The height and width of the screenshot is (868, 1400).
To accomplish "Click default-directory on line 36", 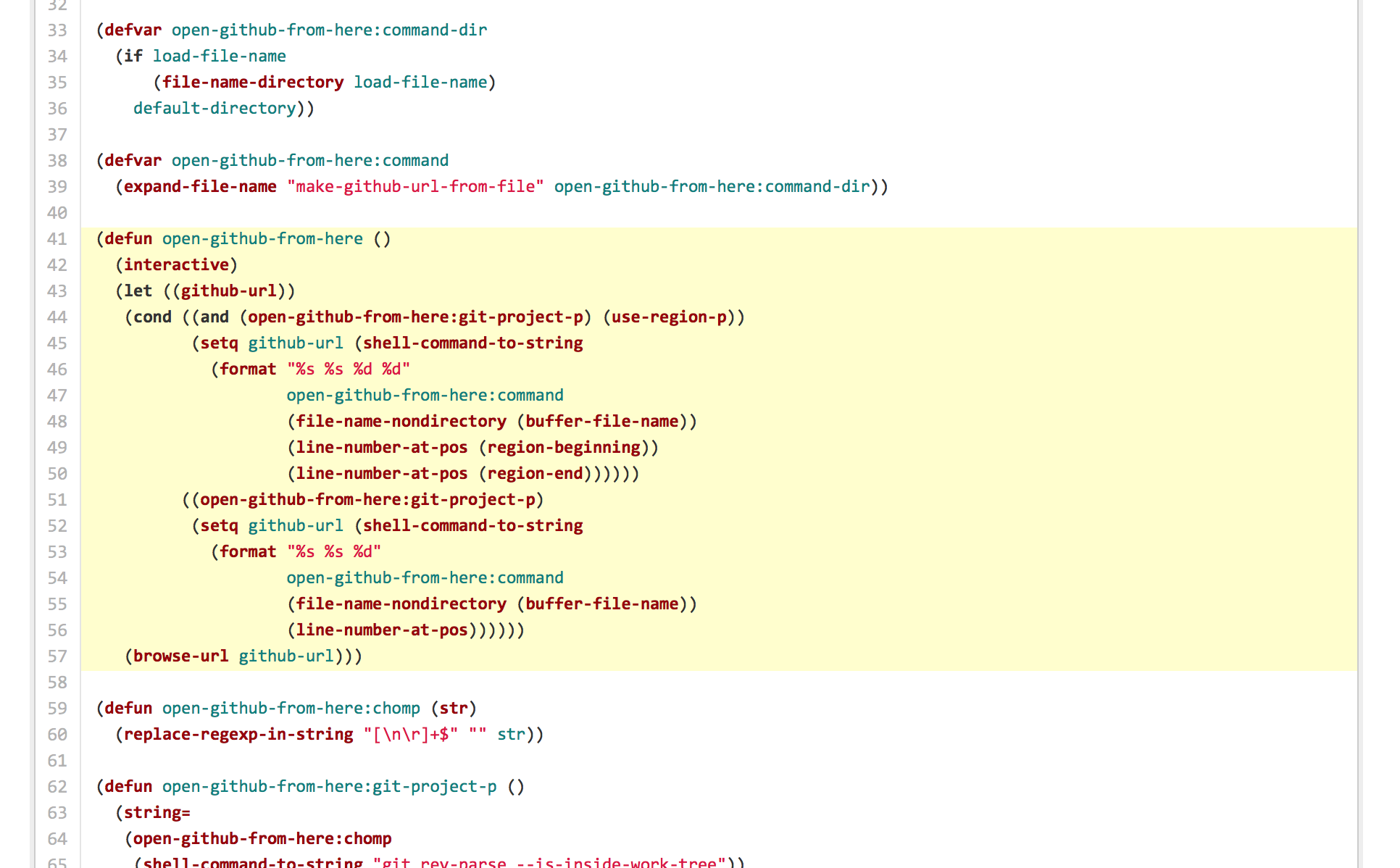I will click(x=214, y=109).
